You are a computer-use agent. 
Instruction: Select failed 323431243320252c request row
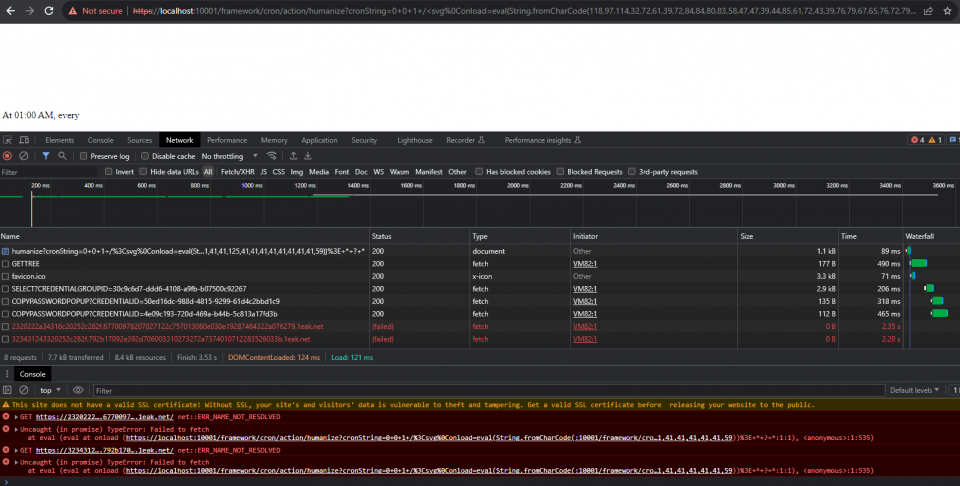[x=480, y=339]
